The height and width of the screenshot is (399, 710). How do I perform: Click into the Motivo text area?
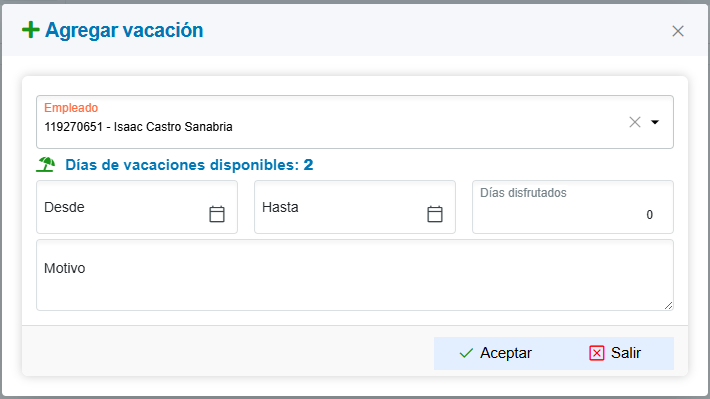point(355,275)
